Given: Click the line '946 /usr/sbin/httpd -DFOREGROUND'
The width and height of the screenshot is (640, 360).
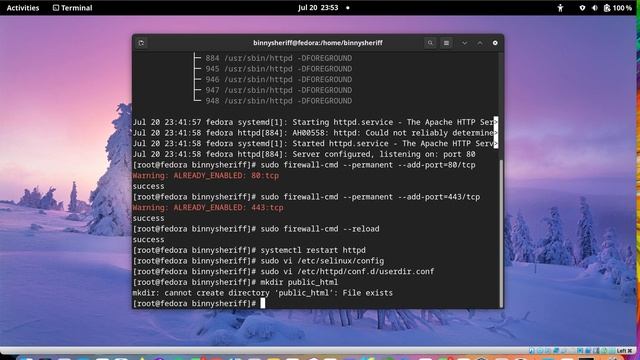Looking at the screenshot, I should click(x=279, y=80).
